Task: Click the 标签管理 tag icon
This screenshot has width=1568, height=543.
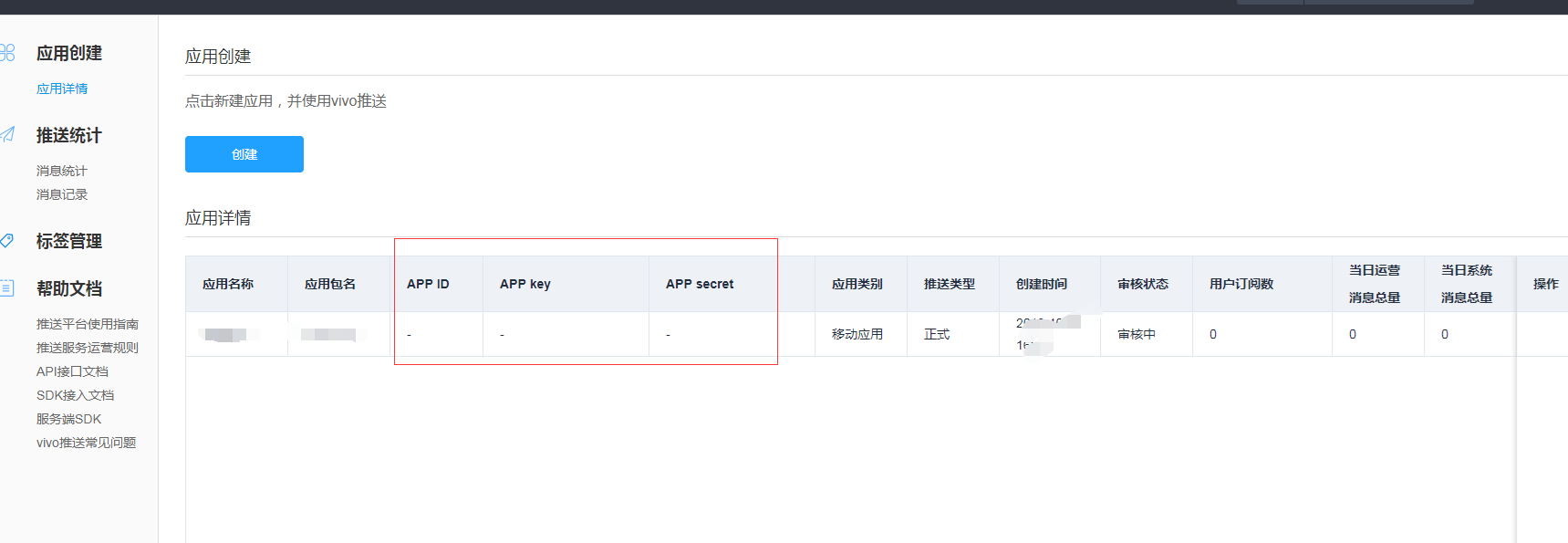Action: 7,241
